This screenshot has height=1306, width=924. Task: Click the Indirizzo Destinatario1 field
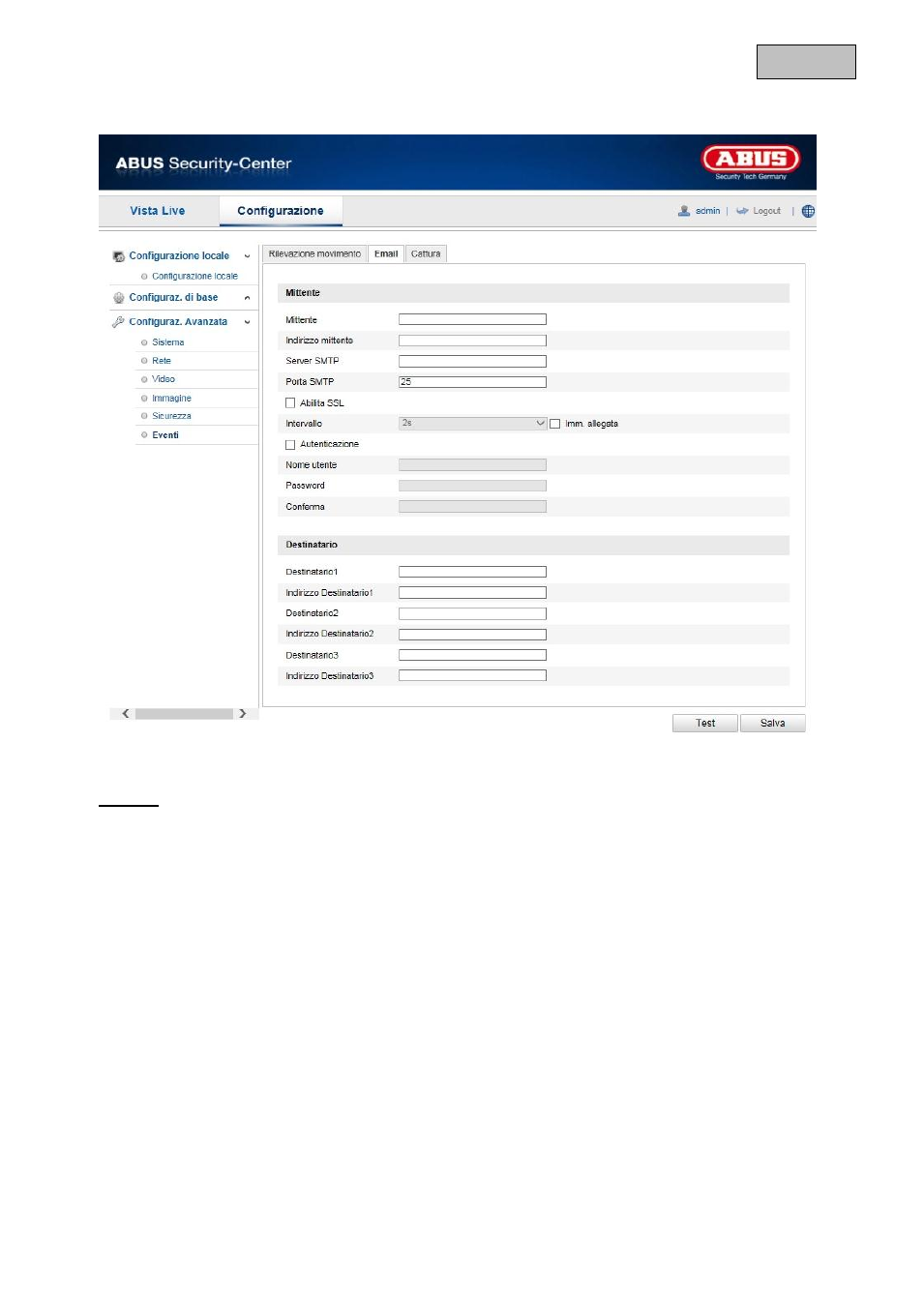click(472, 593)
